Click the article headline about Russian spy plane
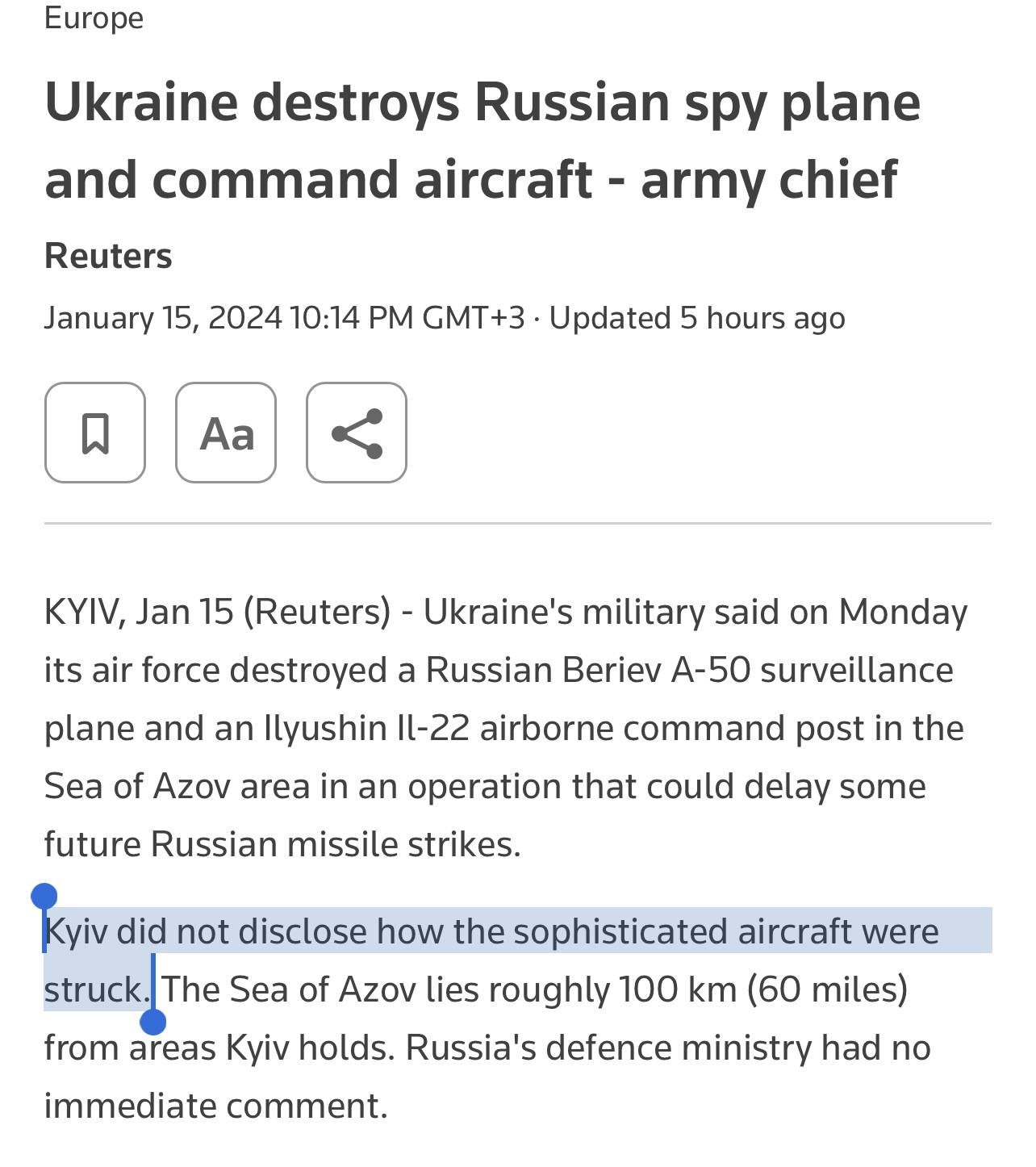 [x=482, y=140]
